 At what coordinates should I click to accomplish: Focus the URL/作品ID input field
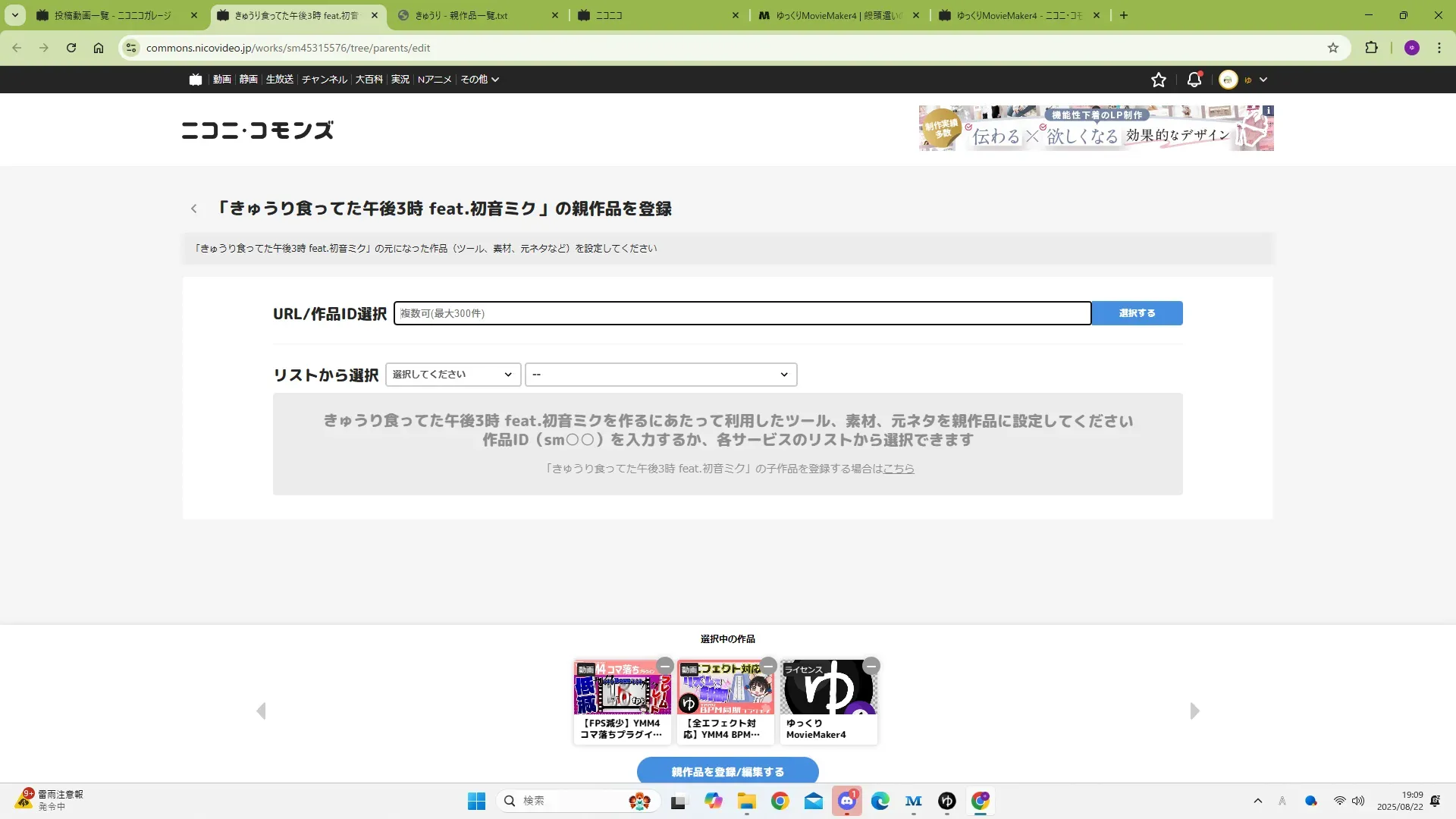[x=742, y=313]
